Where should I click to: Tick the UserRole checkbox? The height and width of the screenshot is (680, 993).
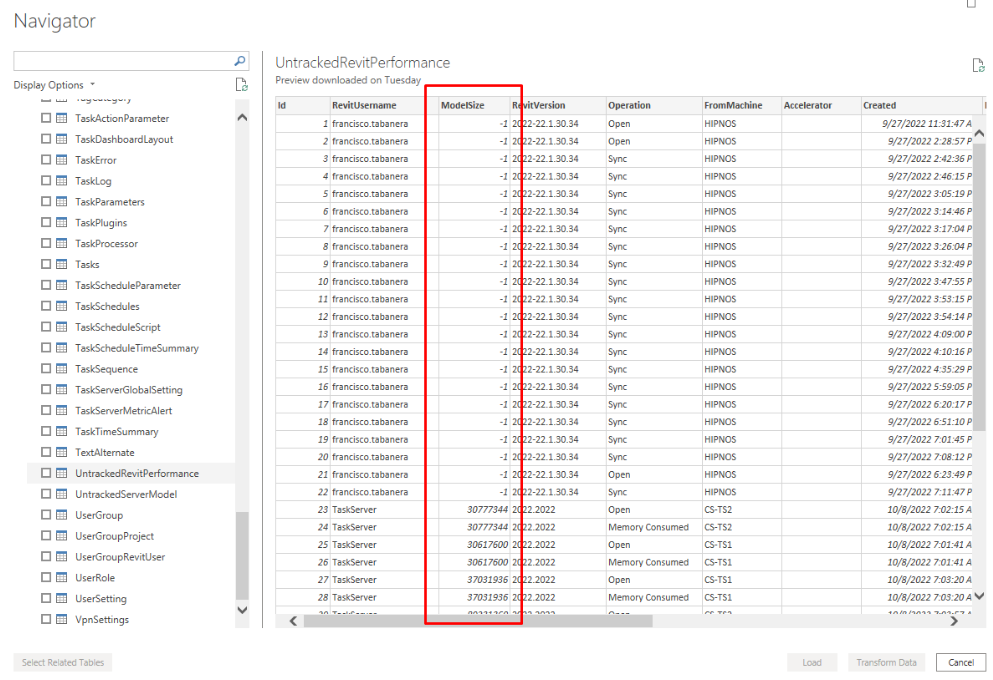coord(46,578)
